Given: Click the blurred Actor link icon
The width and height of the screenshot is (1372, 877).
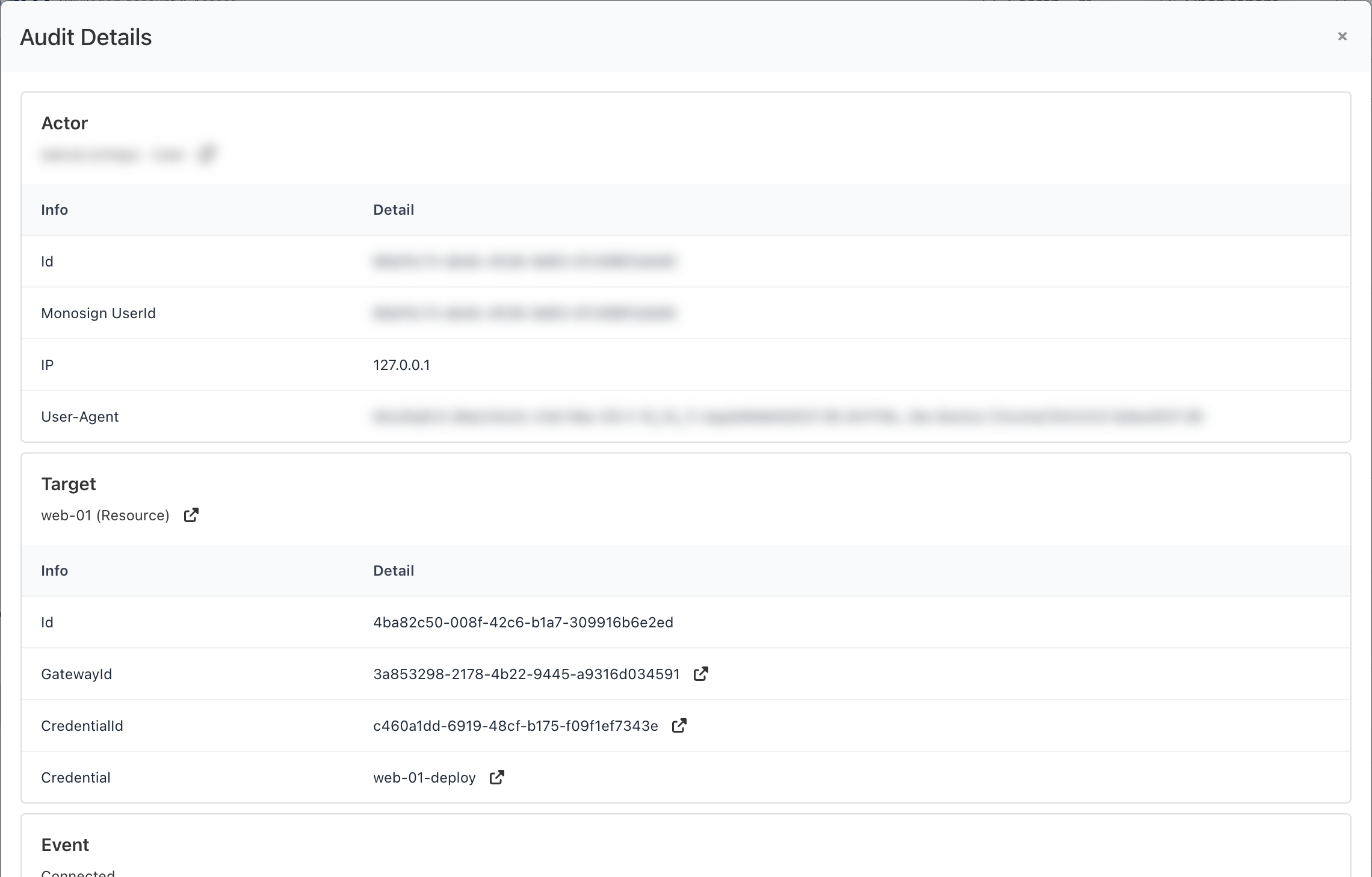Looking at the screenshot, I should (x=207, y=154).
